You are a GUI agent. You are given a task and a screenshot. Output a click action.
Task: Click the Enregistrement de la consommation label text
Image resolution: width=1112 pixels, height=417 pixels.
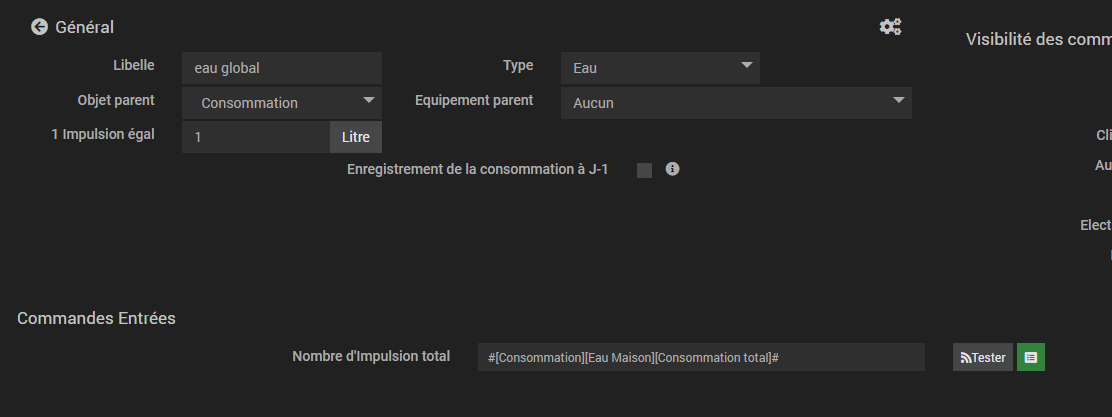477,169
